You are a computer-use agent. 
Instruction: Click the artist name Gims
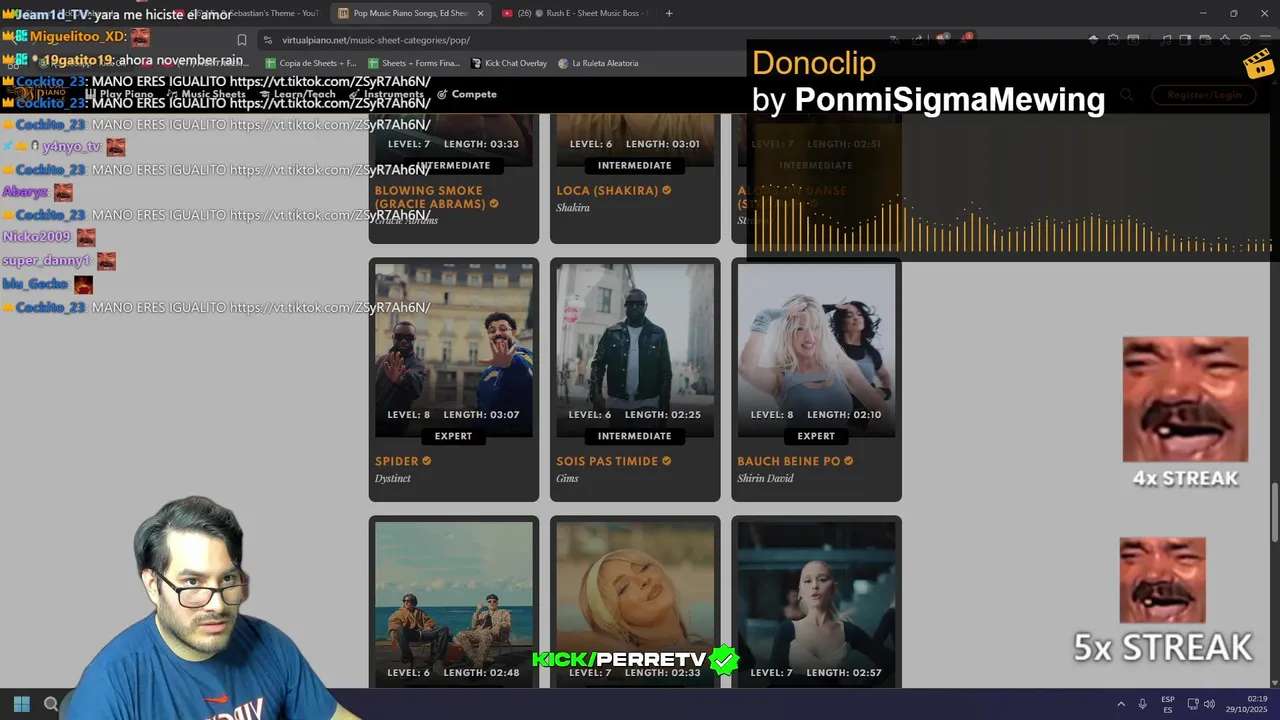[x=567, y=478]
